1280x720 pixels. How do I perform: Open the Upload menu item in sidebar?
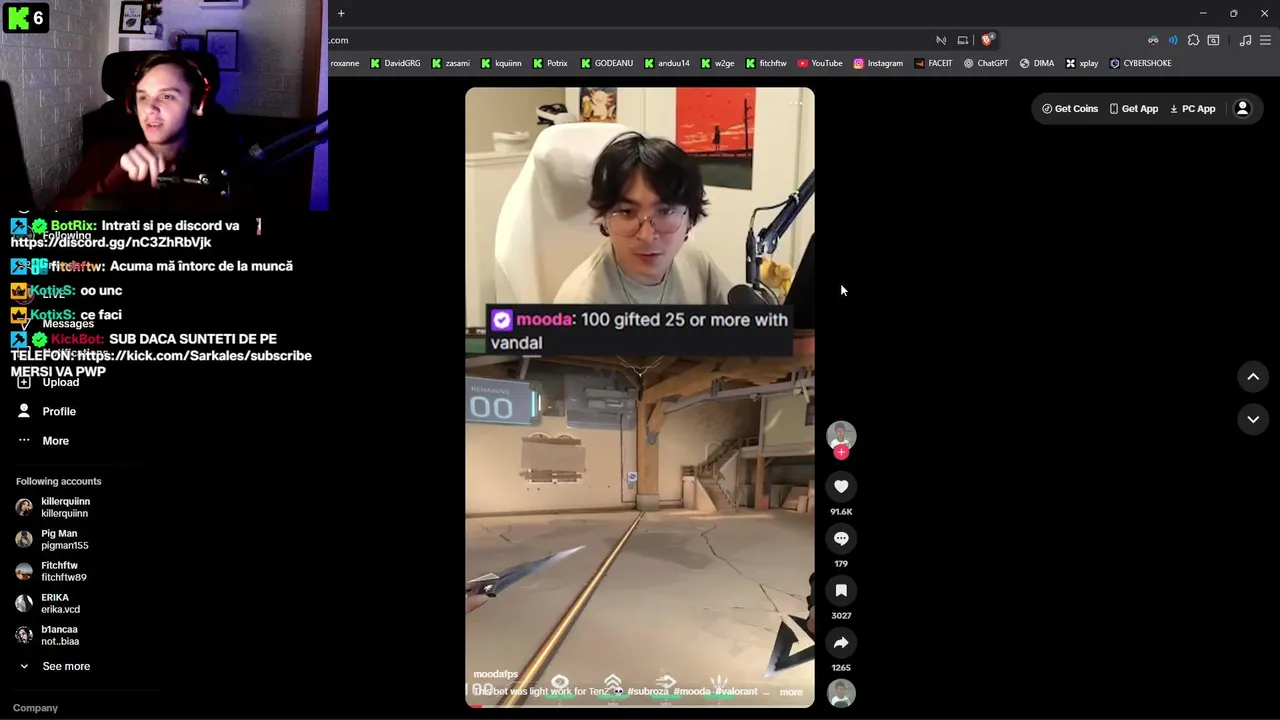click(x=49, y=383)
